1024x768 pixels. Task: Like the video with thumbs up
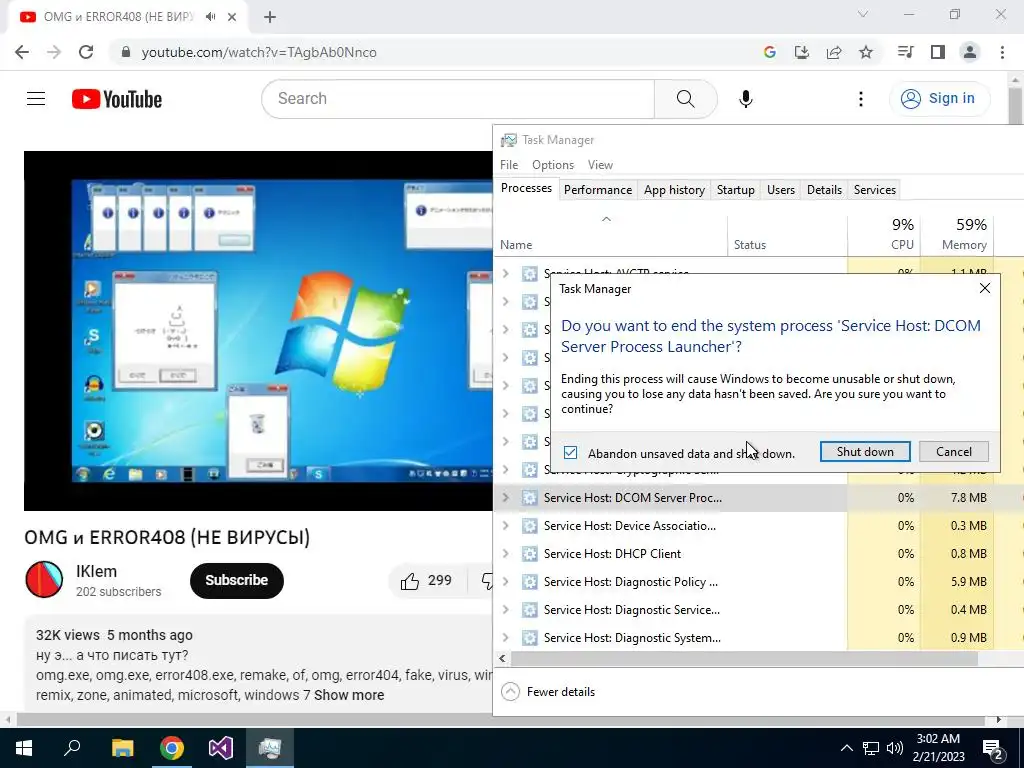pyautogui.click(x=426, y=581)
